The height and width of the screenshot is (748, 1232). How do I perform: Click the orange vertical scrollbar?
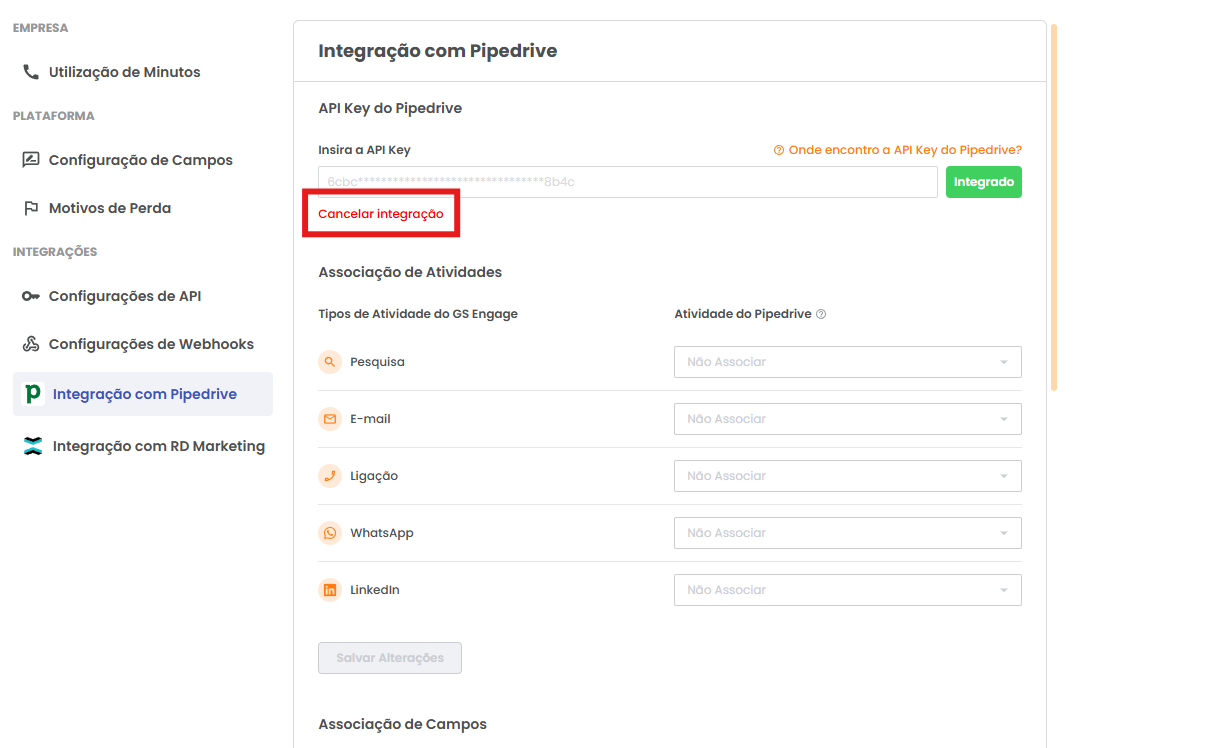[x=1054, y=206]
